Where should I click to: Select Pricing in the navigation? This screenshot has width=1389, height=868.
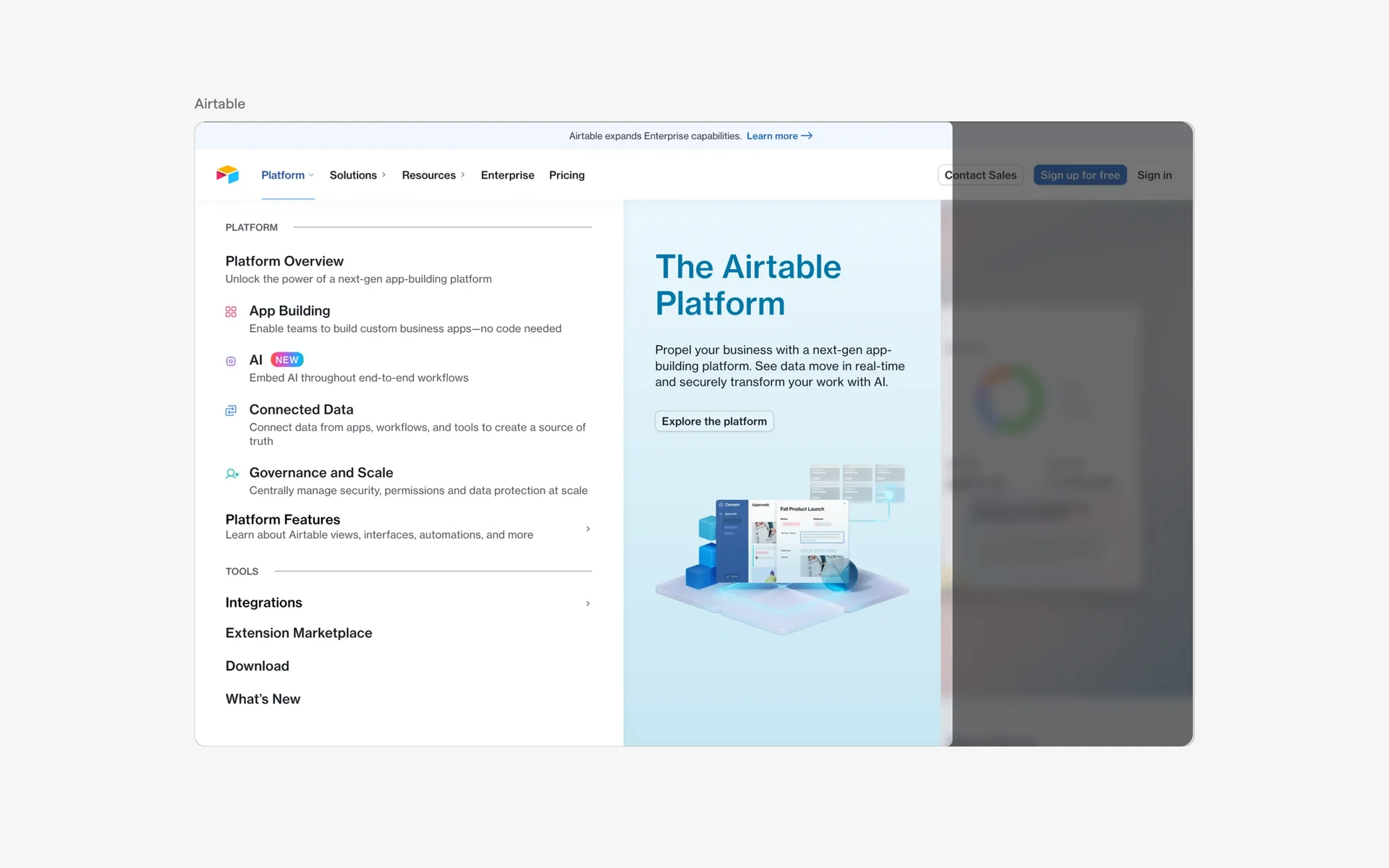tap(566, 175)
